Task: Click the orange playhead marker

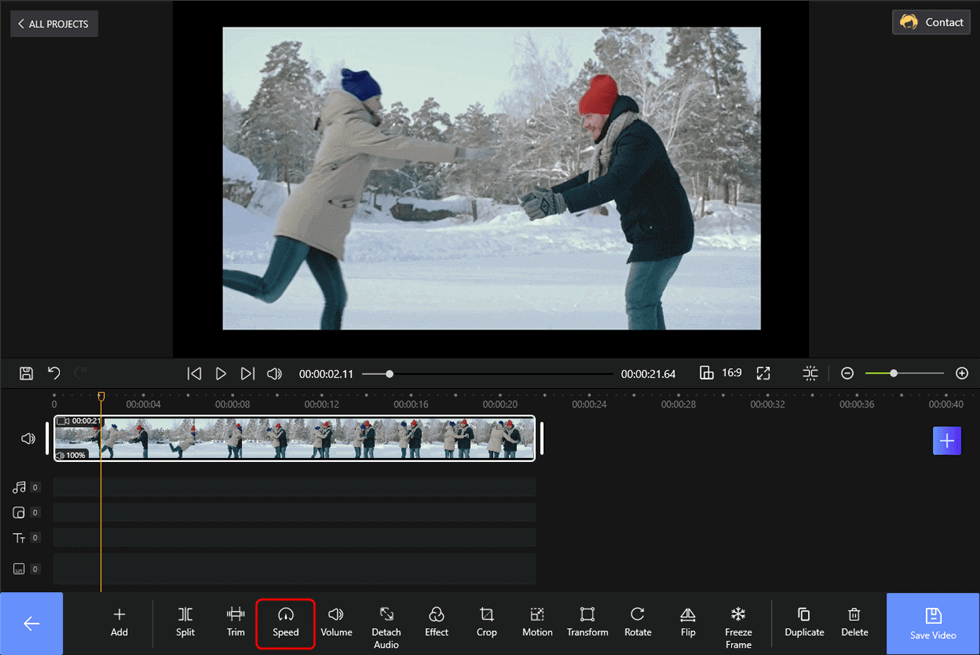Action: [x=101, y=396]
